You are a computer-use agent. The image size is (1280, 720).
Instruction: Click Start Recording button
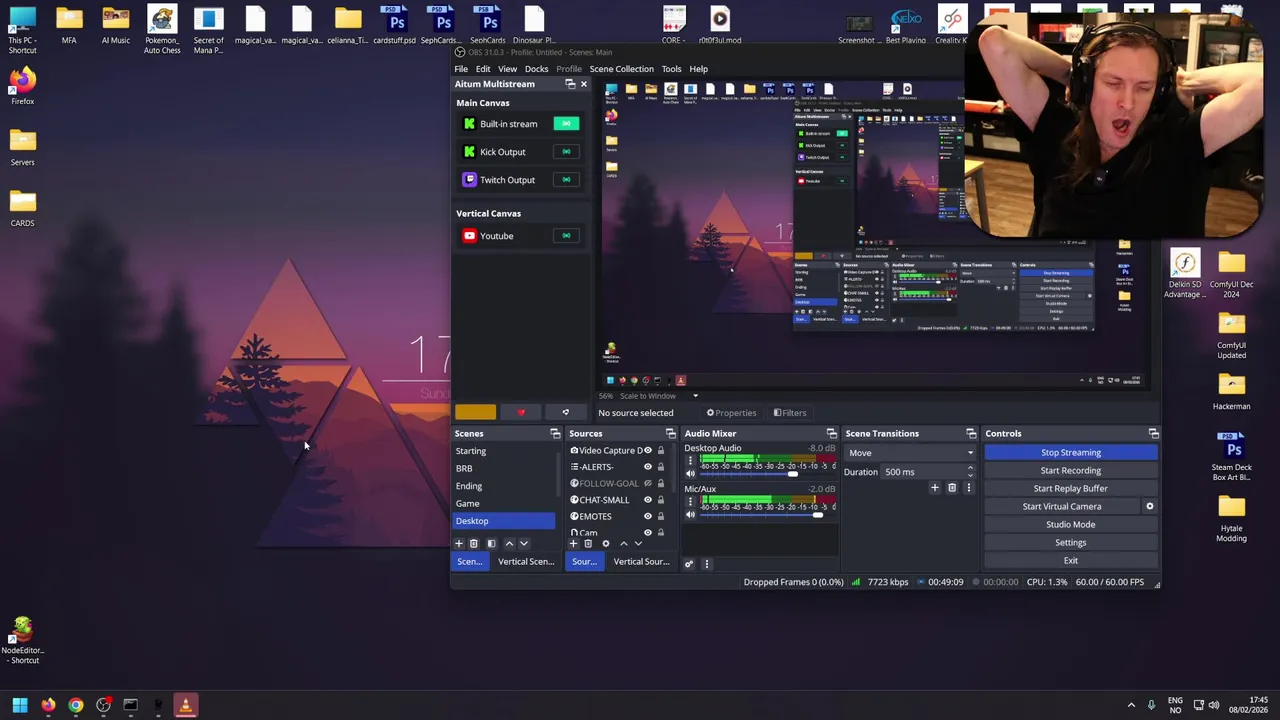click(x=1071, y=471)
